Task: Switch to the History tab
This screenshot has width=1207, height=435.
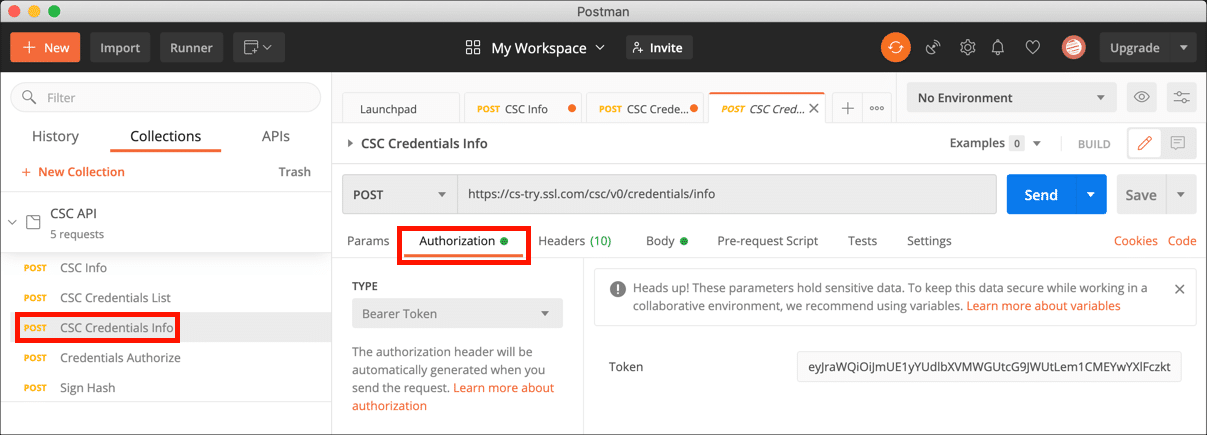Action: (x=55, y=137)
